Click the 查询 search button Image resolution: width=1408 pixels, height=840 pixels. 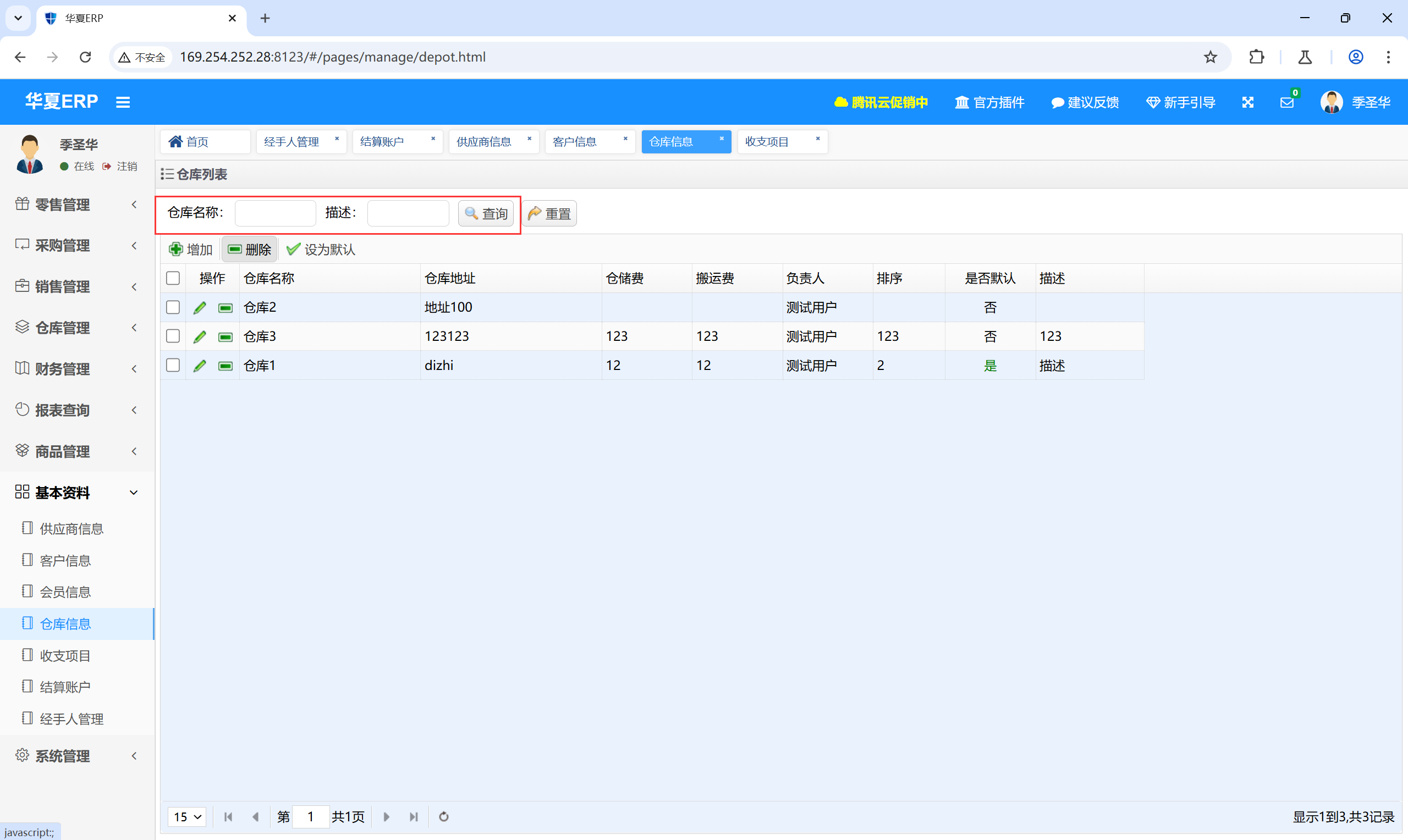(486, 213)
